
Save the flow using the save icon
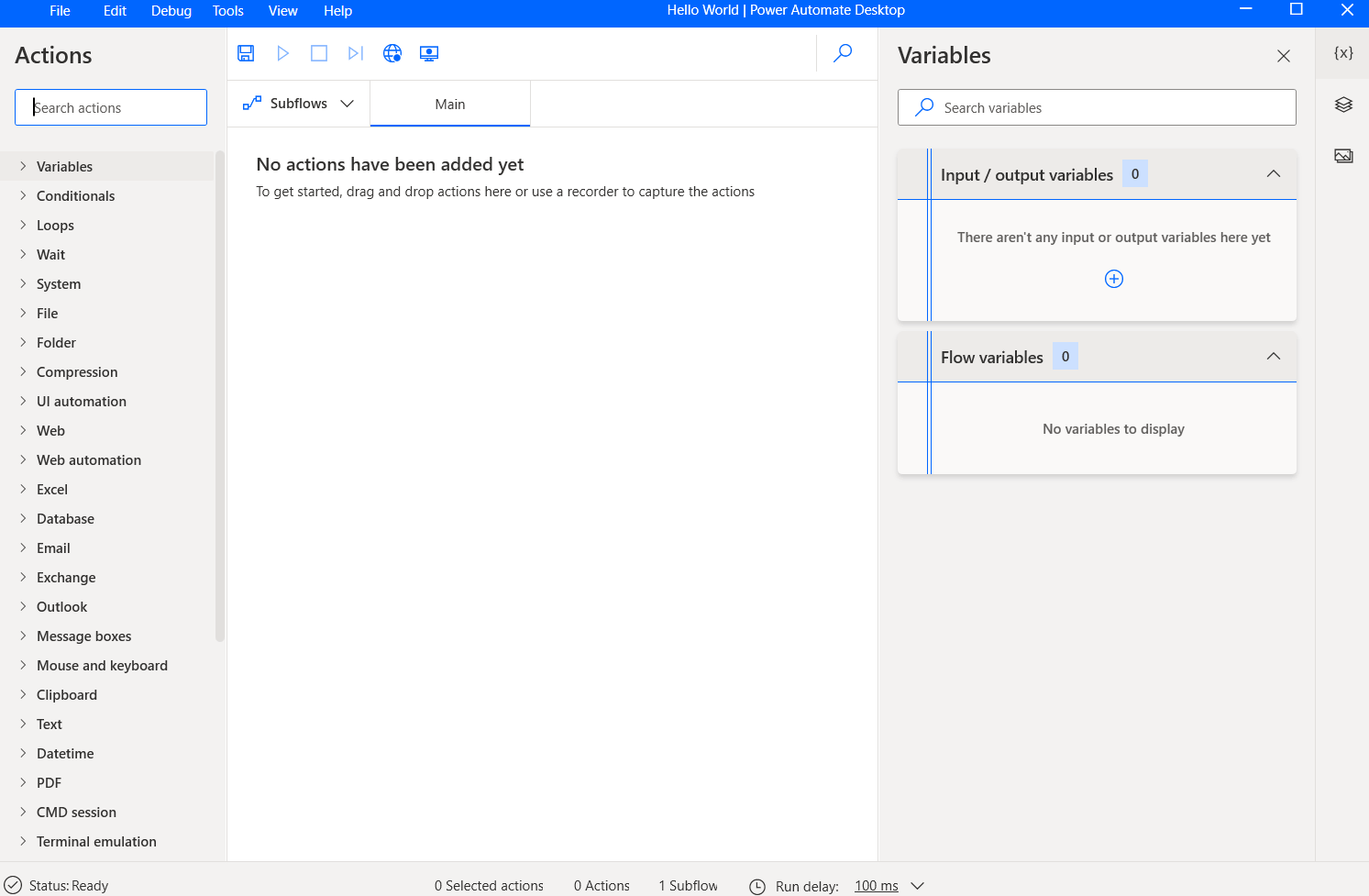click(246, 53)
